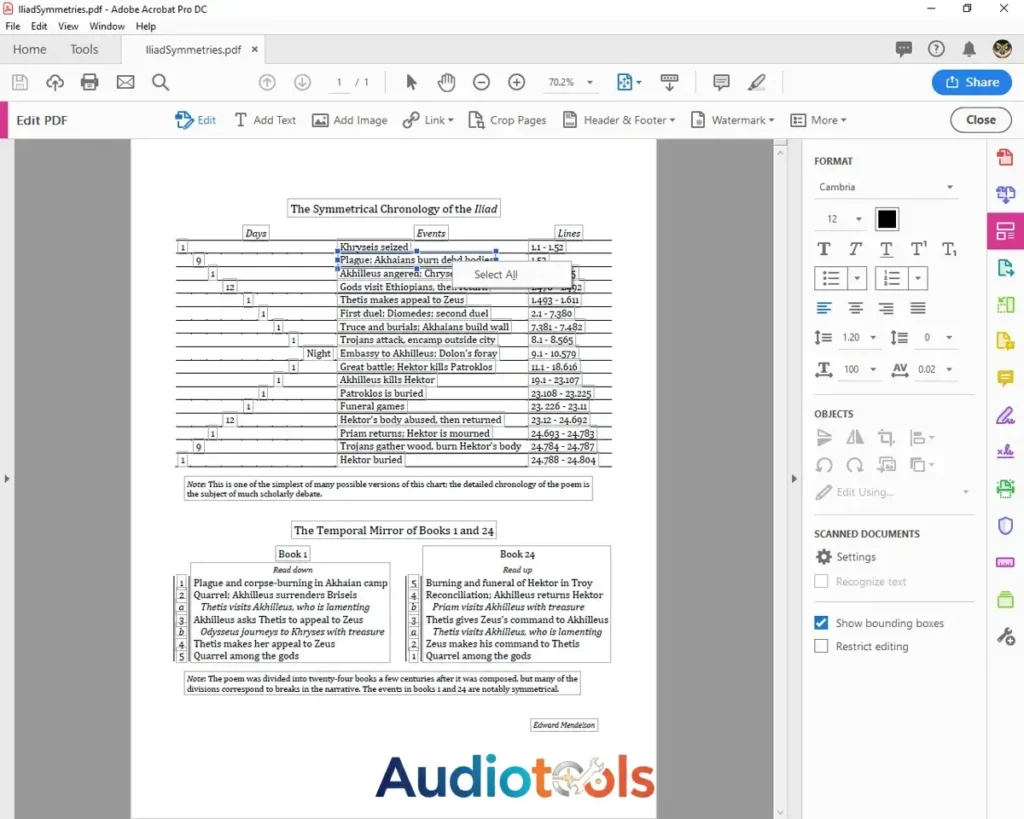Viewport: 1024px width, 819px height.
Task: Switch to the Tools tab
Action: pos(84,49)
